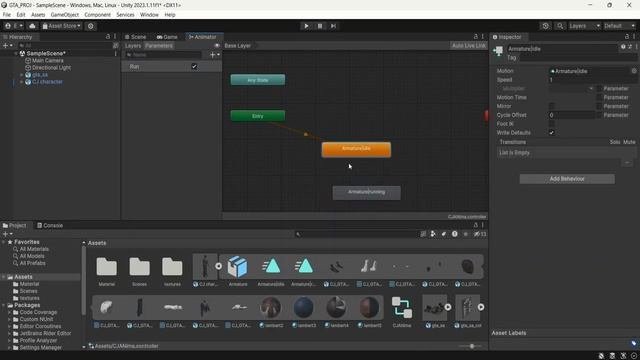Toggle the Run parameter checkbox
This screenshot has width=640, height=360.
click(194, 67)
